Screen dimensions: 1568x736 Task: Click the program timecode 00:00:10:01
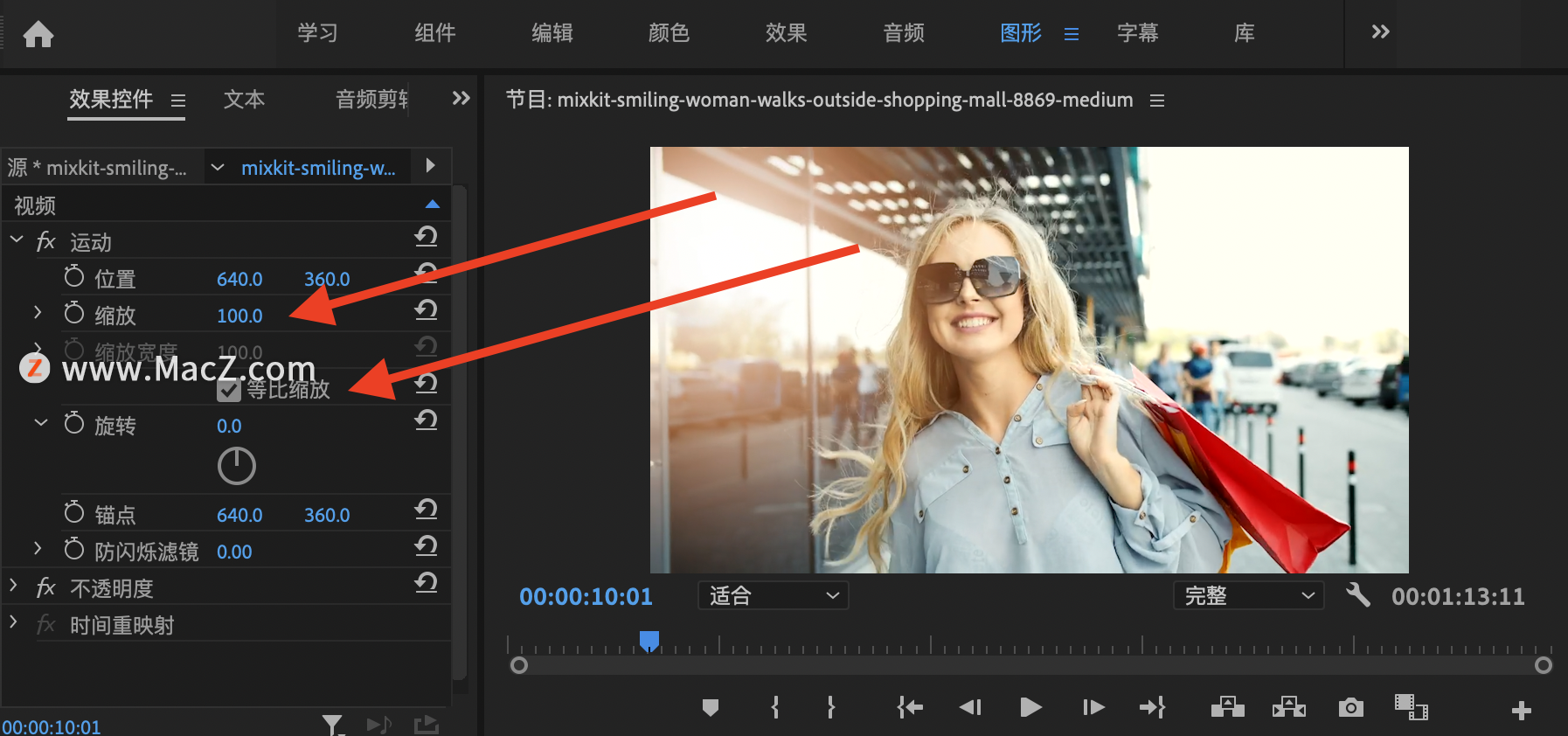coord(586,596)
